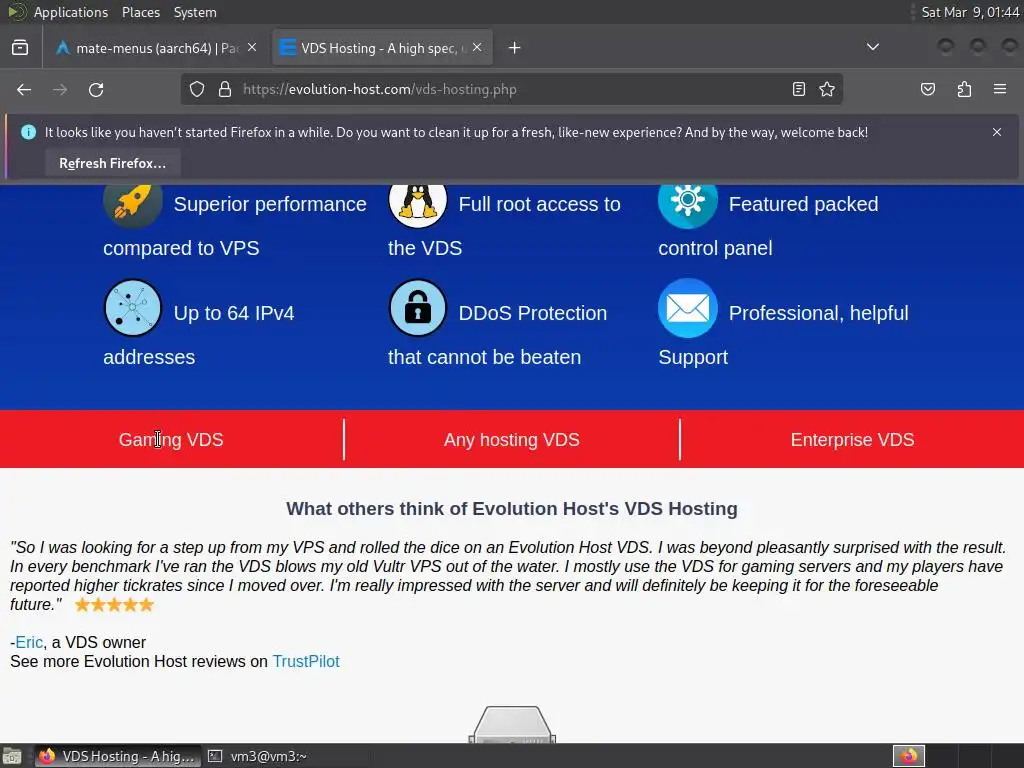
Task: Close the mate-menus tab
Action: (252, 47)
